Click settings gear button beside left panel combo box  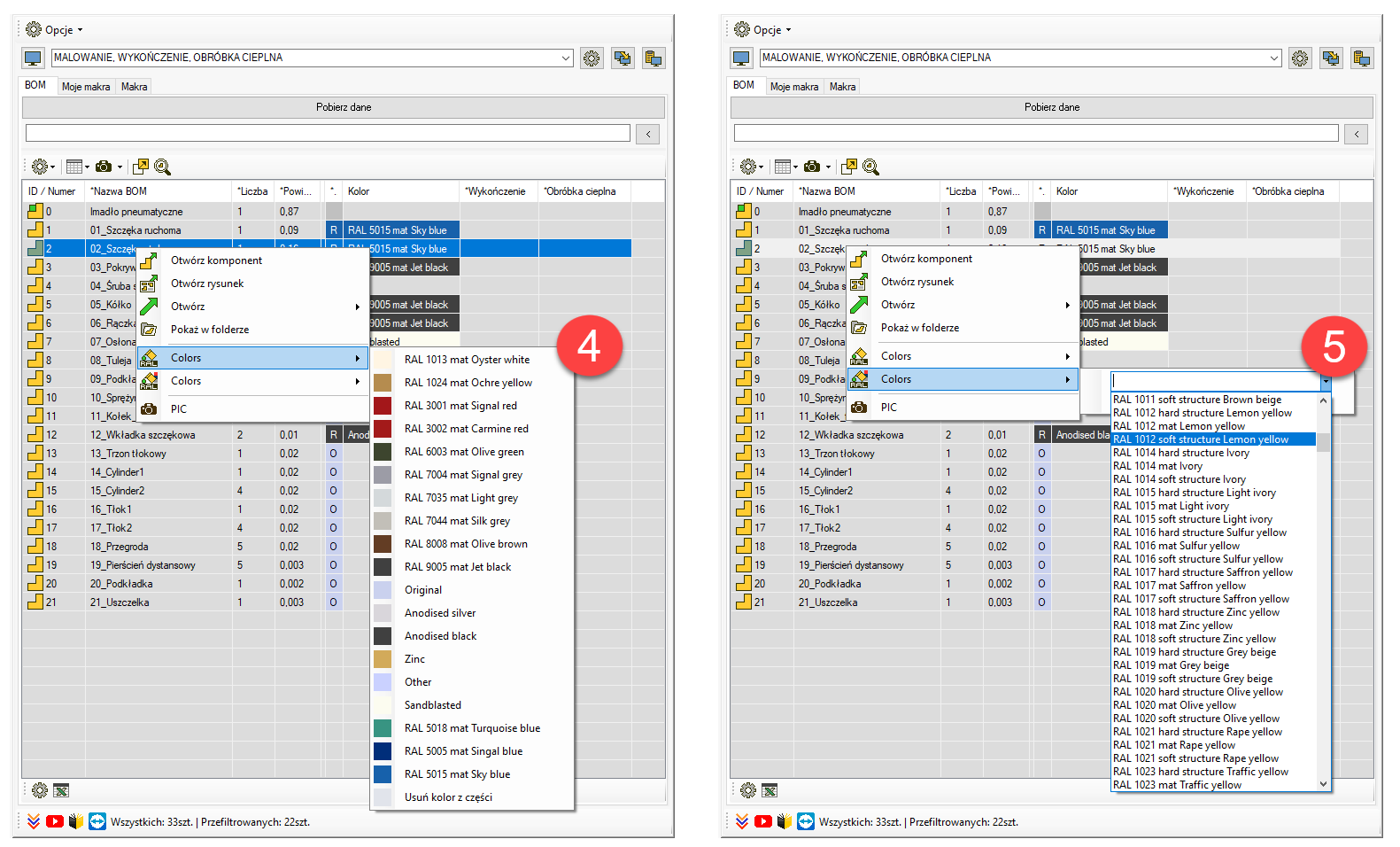(x=592, y=58)
